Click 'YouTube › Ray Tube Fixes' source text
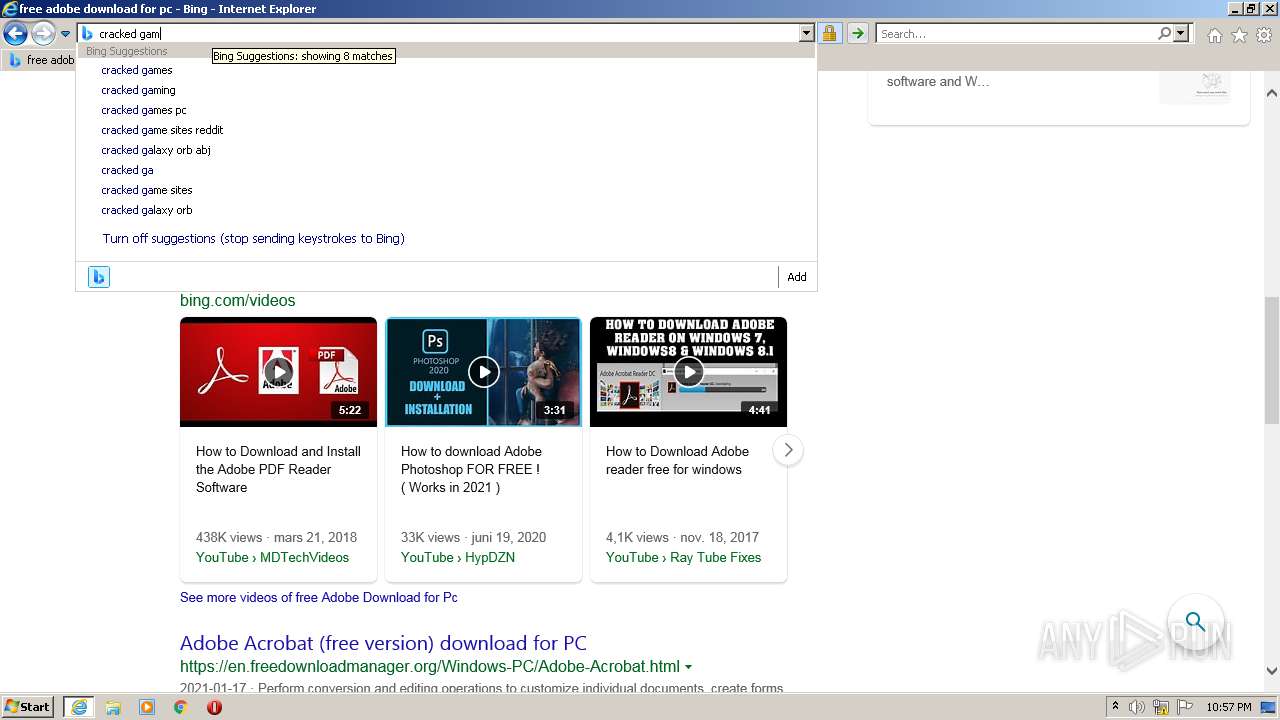The height and width of the screenshot is (720, 1280). pyautogui.click(x=683, y=557)
